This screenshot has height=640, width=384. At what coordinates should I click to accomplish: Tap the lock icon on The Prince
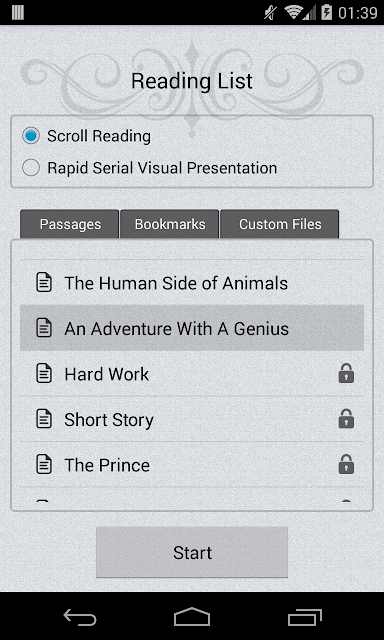point(346,464)
